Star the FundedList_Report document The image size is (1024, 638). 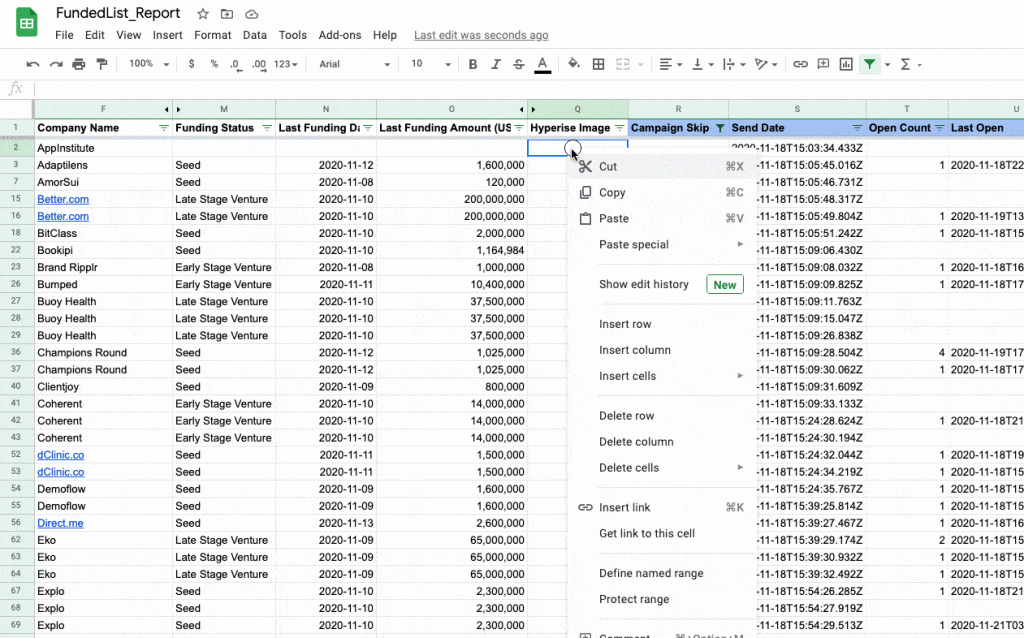click(x=203, y=14)
